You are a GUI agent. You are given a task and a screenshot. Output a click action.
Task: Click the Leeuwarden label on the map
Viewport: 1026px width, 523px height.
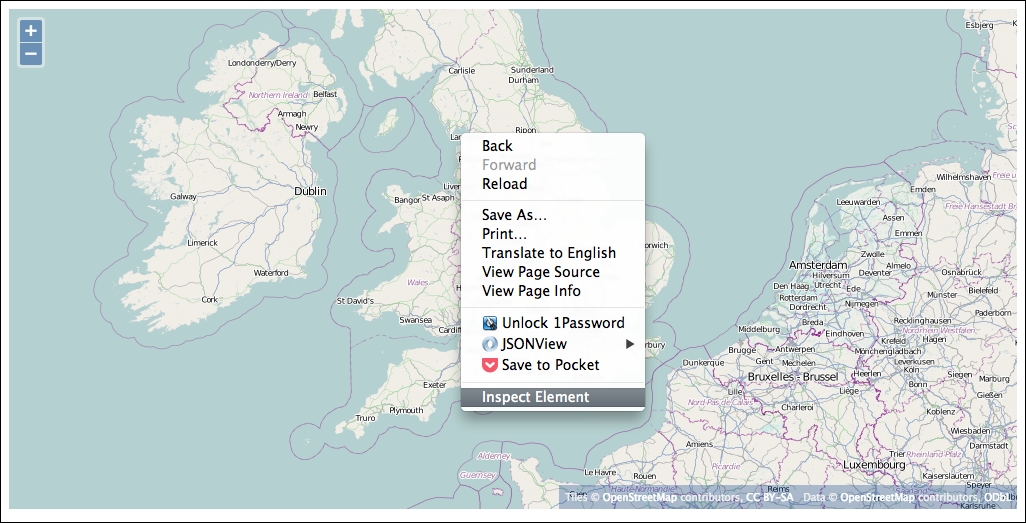click(x=858, y=203)
